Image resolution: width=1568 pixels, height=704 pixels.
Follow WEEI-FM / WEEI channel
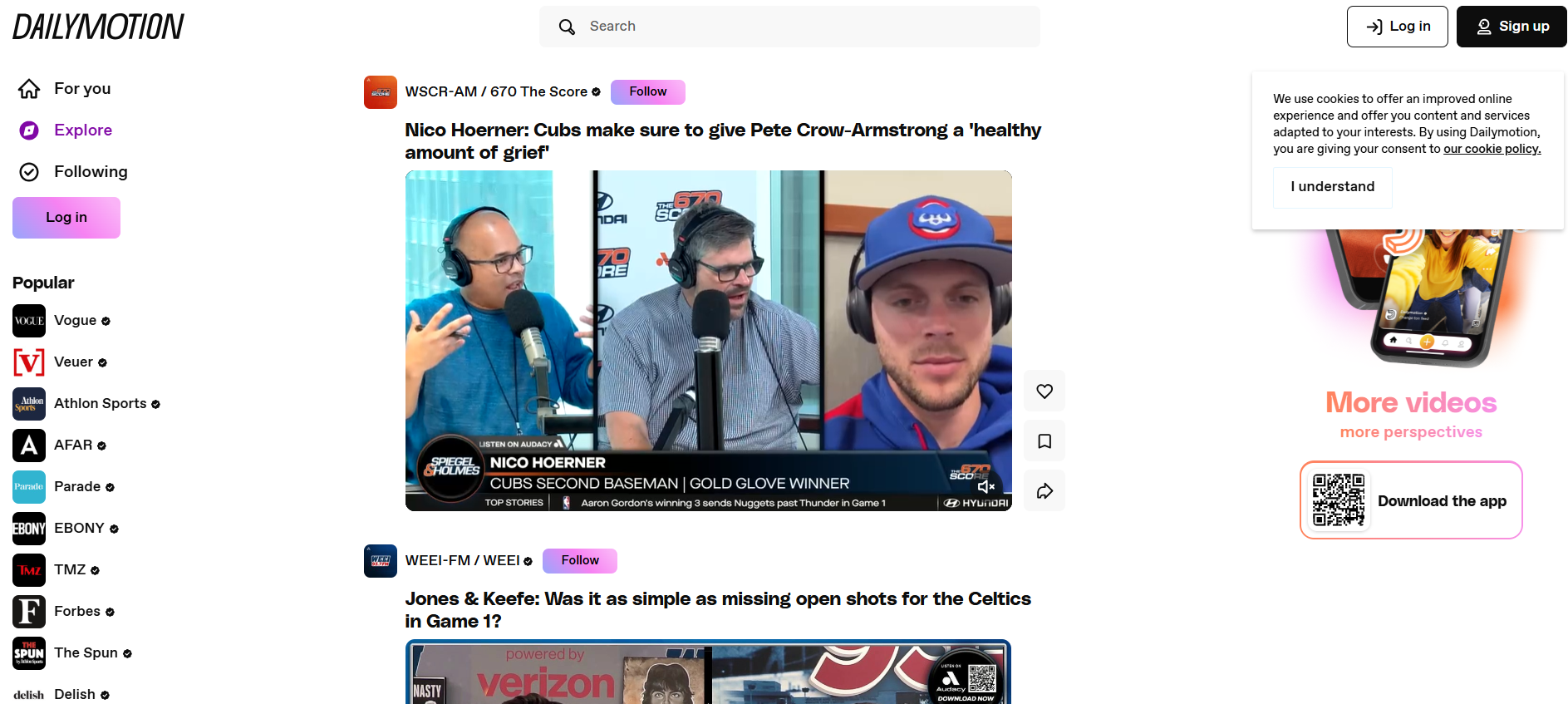[580, 561]
